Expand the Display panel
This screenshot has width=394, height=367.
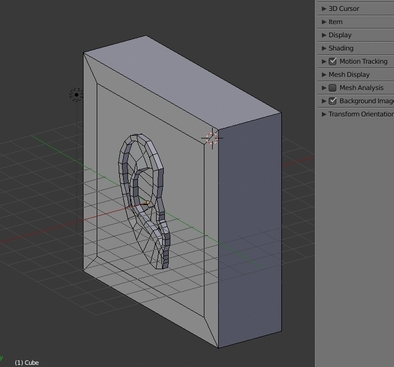324,35
